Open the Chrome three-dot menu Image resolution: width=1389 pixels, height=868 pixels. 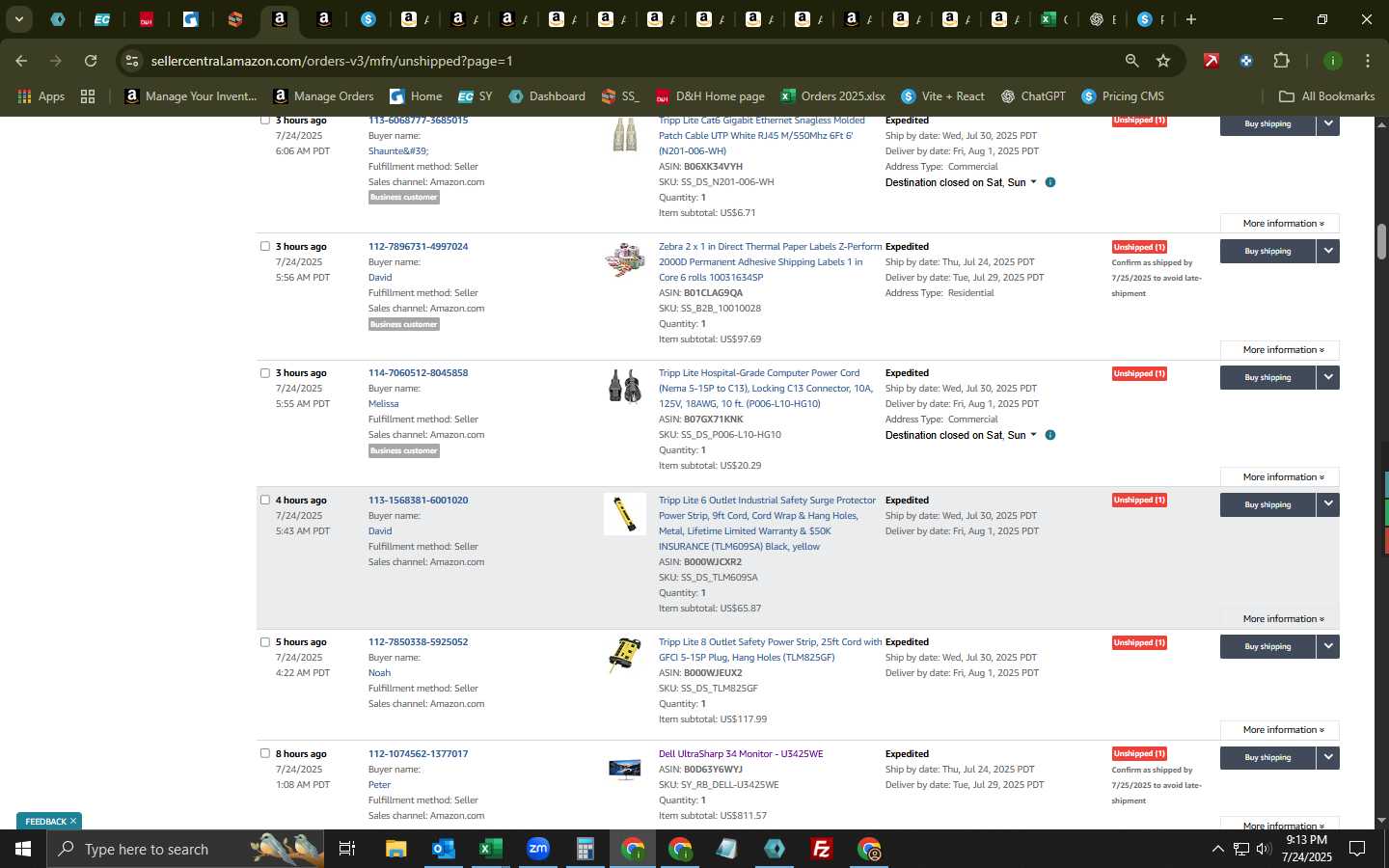click(1367, 61)
